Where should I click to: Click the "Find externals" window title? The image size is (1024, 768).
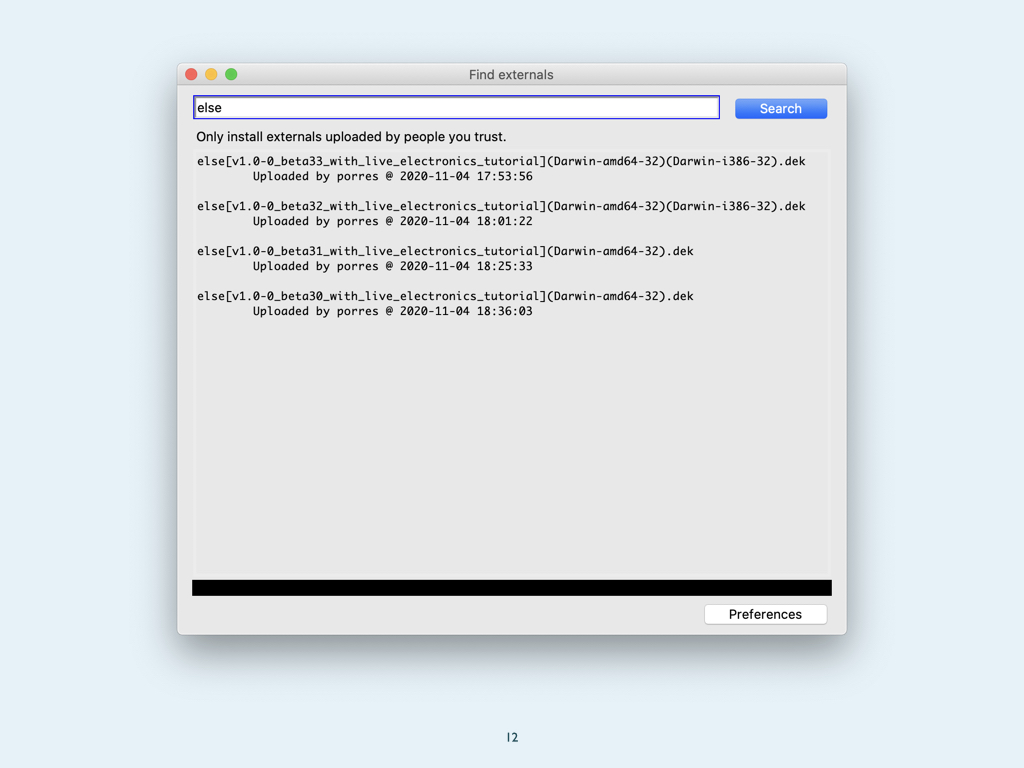(x=511, y=75)
